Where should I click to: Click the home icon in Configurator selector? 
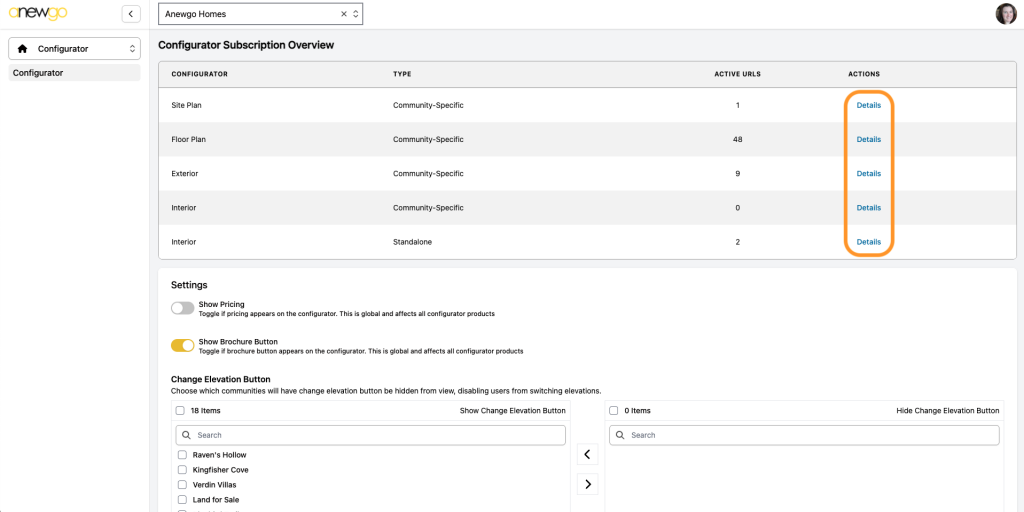pyautogui.click(x=23, y=49)
